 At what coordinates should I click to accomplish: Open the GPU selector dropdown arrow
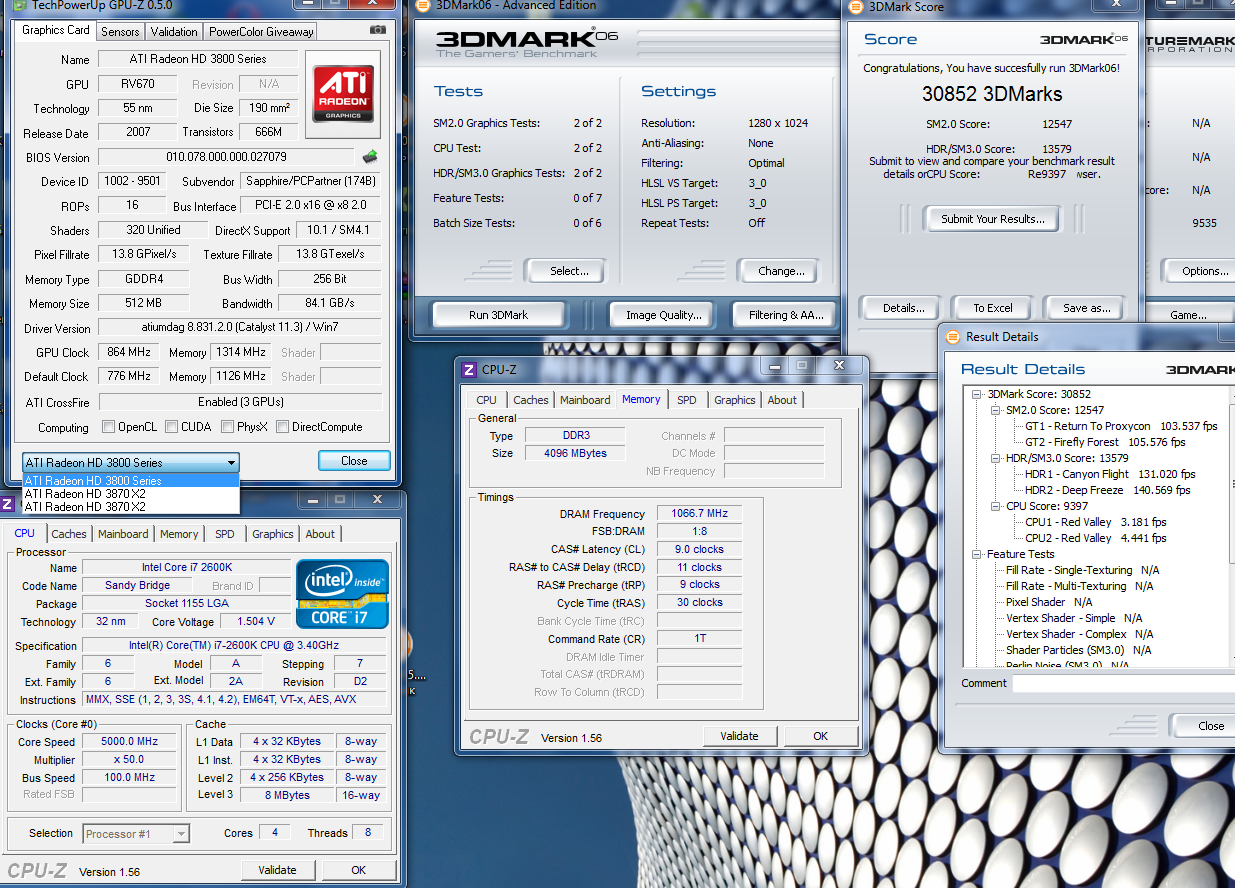click(231, 462)
